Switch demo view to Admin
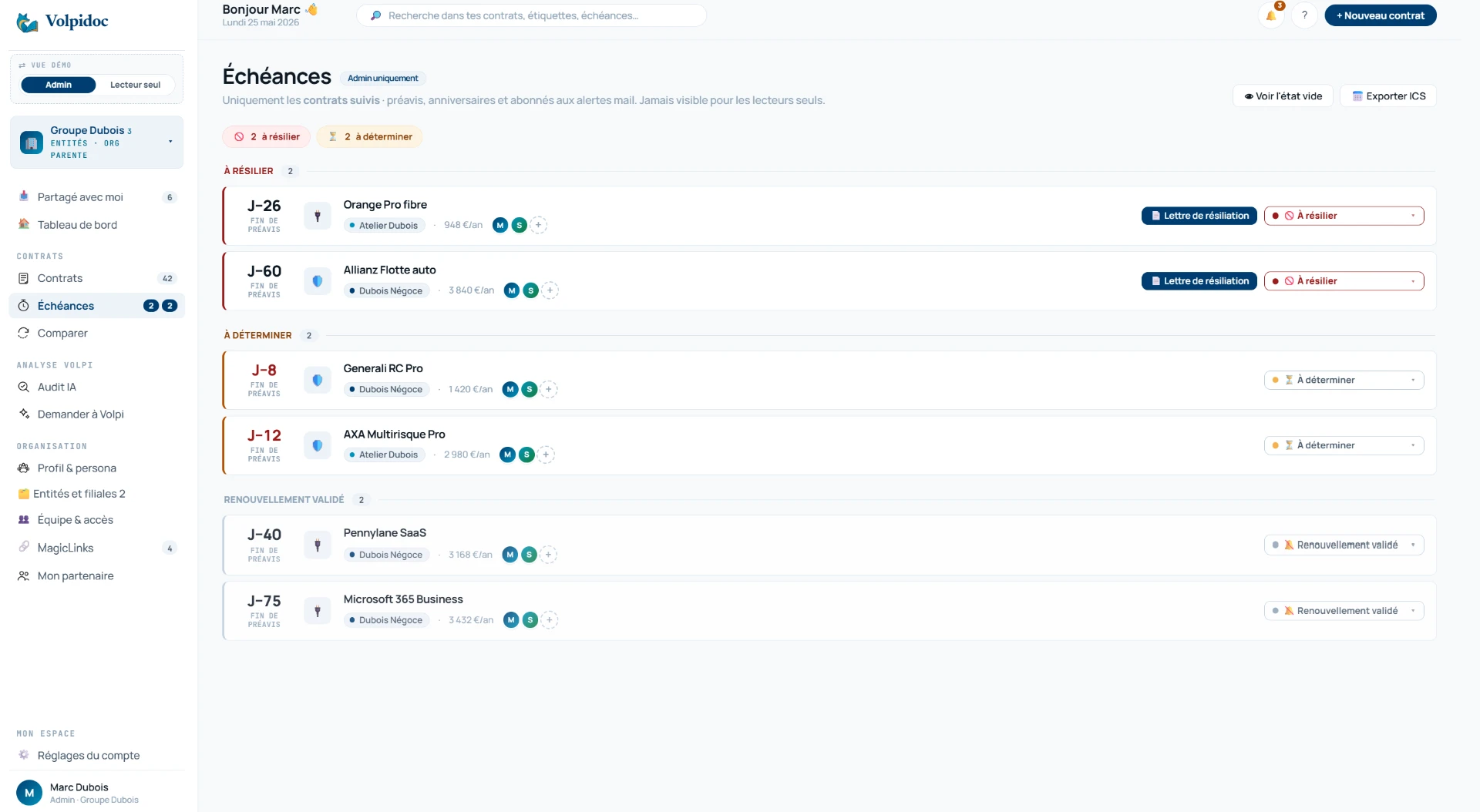This screenshot has height=812, width=1480. [59, 85]
